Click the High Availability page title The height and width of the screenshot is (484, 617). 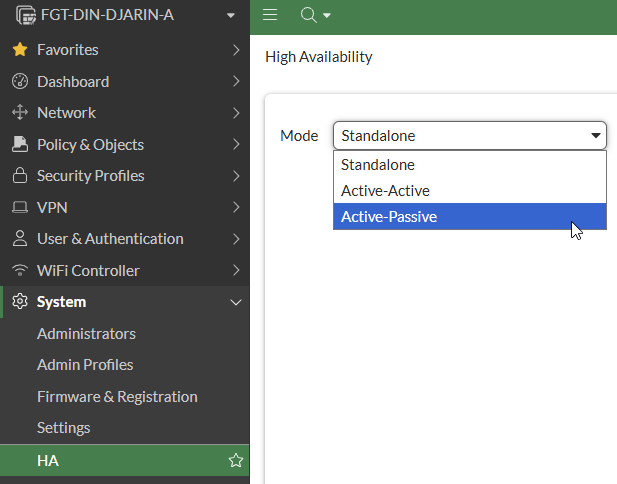[319, 57]
